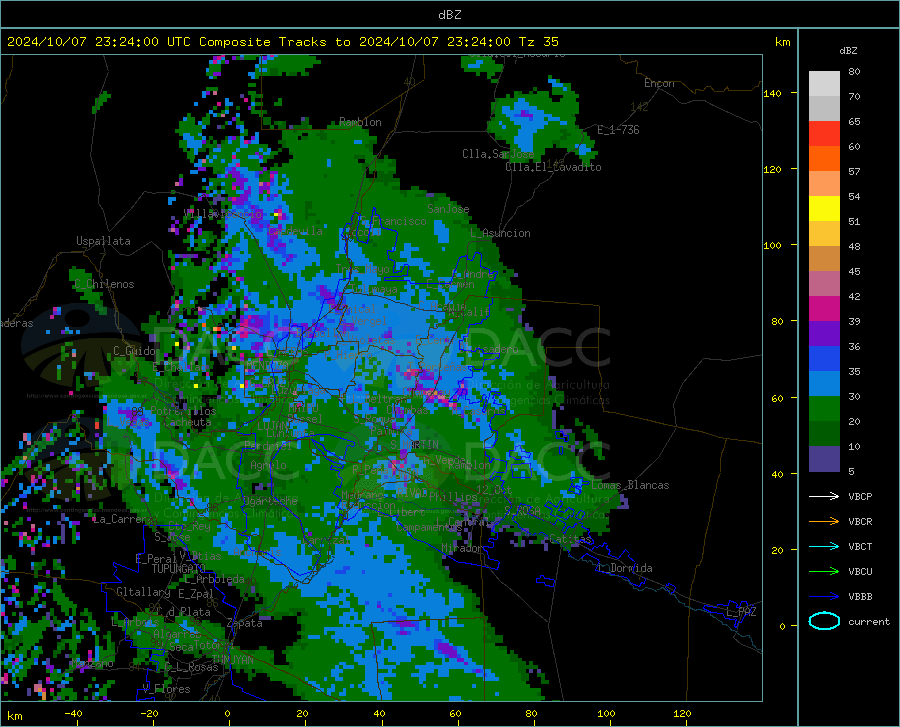Viewport: 900px width, 727px height.
Task: Click the '5' value on dBZ color scale
Action: (x=851, y=471)
